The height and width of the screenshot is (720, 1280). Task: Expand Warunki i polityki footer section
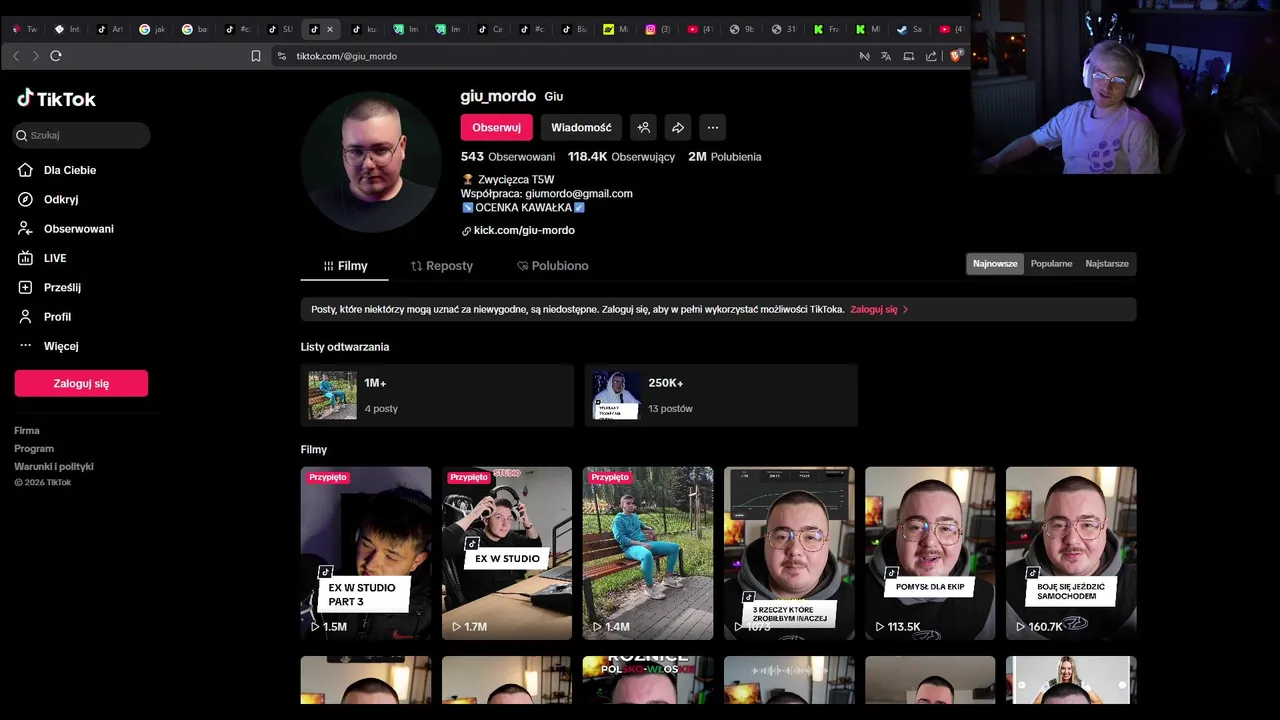click(54, 467)
